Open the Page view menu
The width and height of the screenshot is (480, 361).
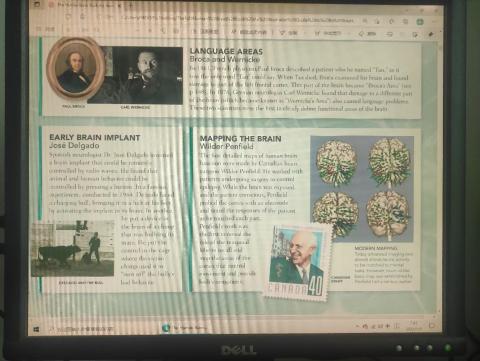click(x=206, y=32)
